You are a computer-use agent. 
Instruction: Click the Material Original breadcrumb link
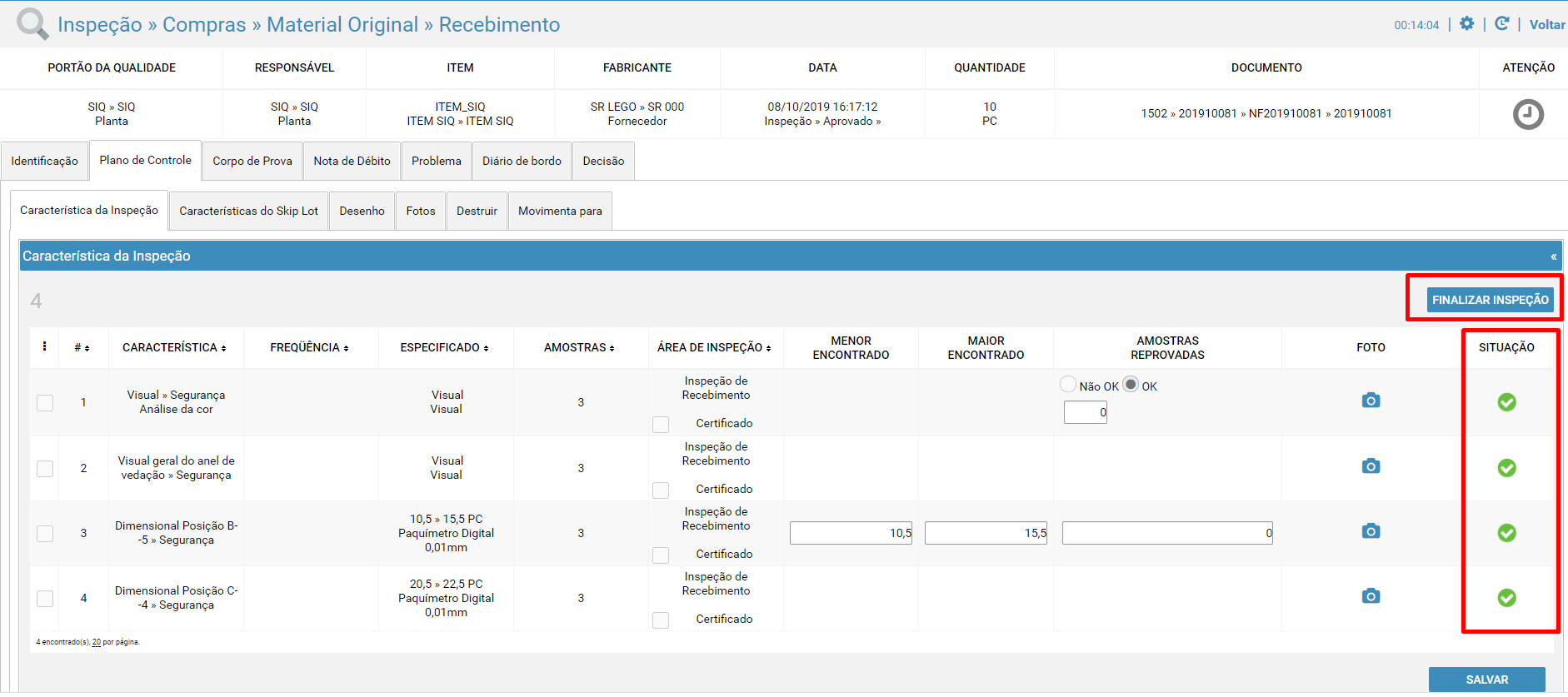click(342, 25)
